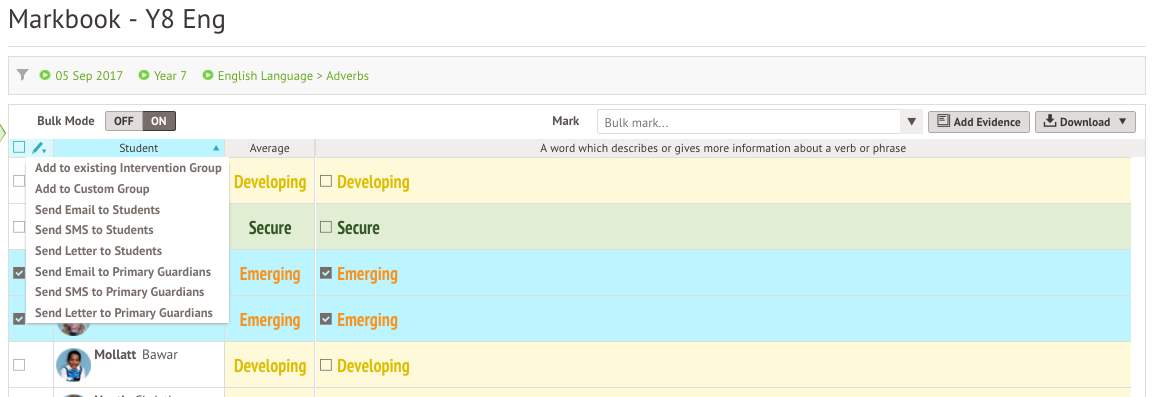Click into the Bulk mark input field

tap(749, 122)
